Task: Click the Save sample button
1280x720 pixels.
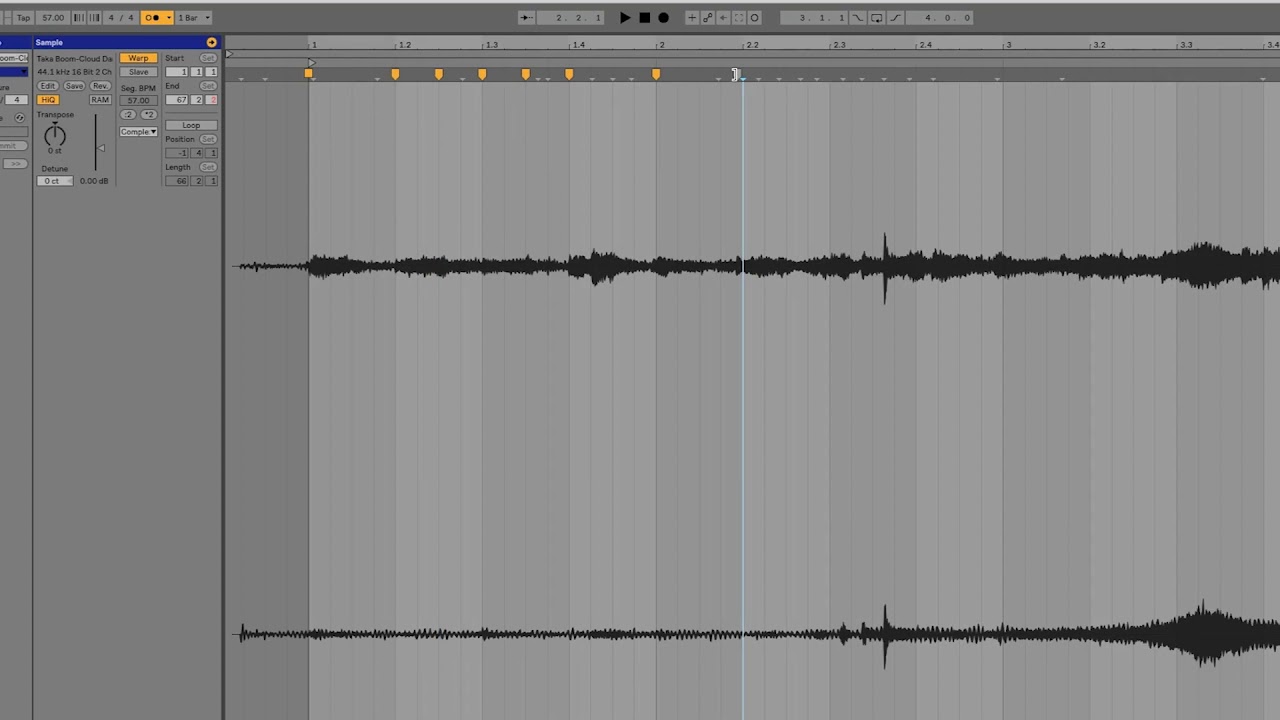Action: pos(74,86)
